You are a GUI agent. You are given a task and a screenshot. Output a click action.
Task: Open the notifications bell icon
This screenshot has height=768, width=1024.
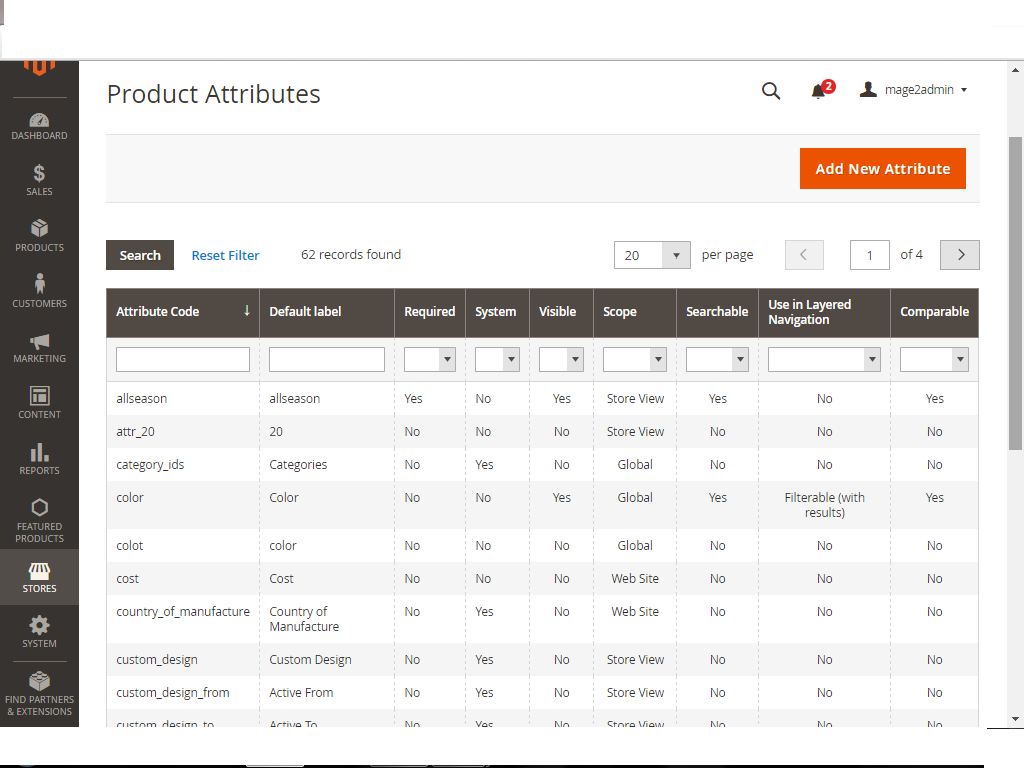tap(819, 91)
